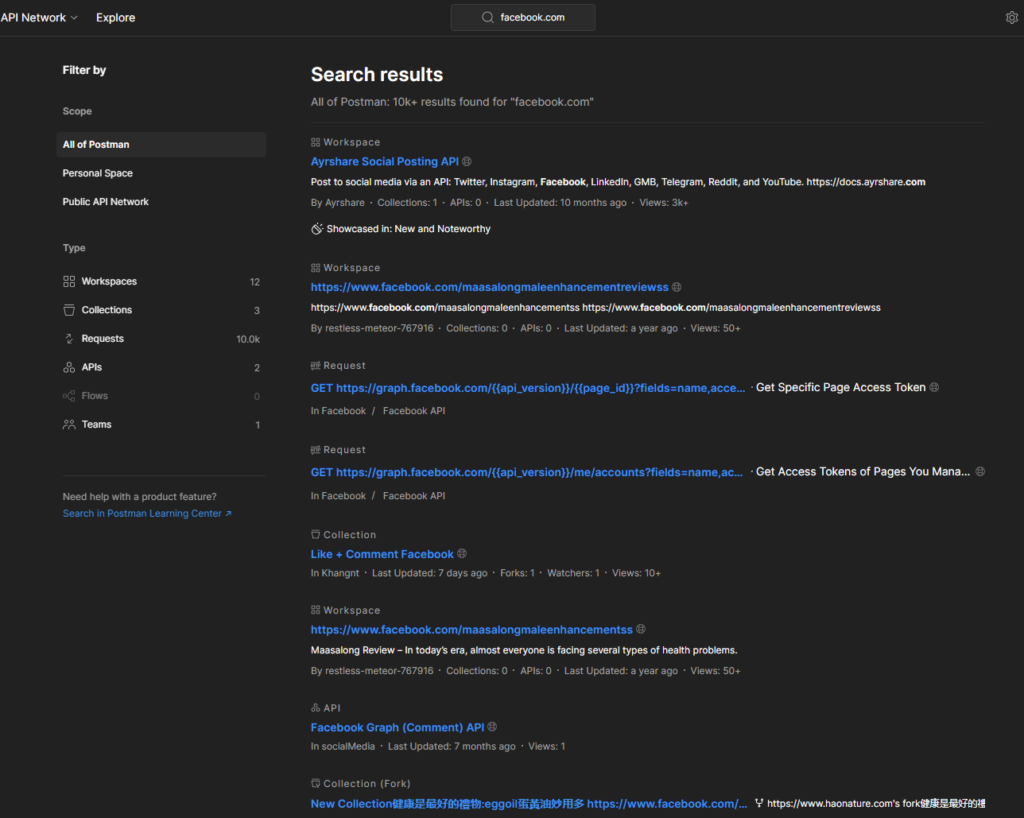Image resolution: width=1024 pixels, height=818 pixels.
Task: Focus the facebook.com search field
Action: (523, 18)
